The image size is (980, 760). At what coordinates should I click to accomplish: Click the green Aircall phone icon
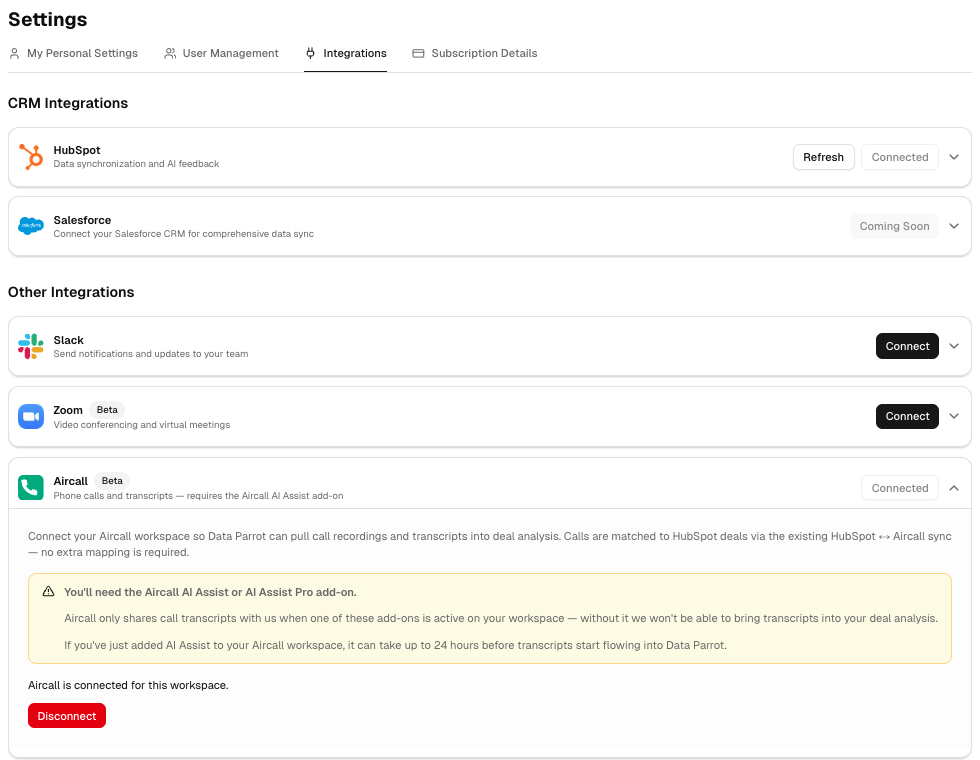click(x=31, y=487)
